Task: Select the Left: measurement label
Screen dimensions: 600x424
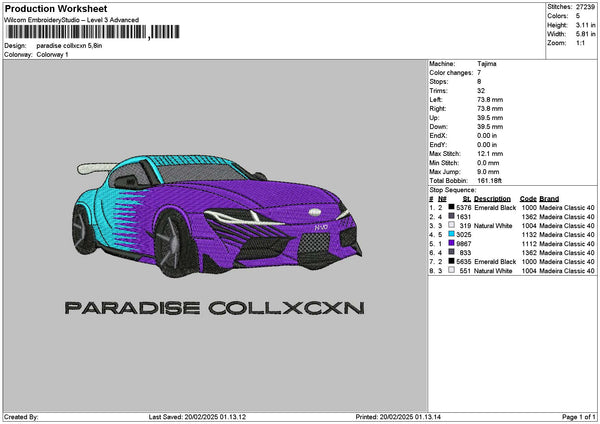Action: (436, 99)
